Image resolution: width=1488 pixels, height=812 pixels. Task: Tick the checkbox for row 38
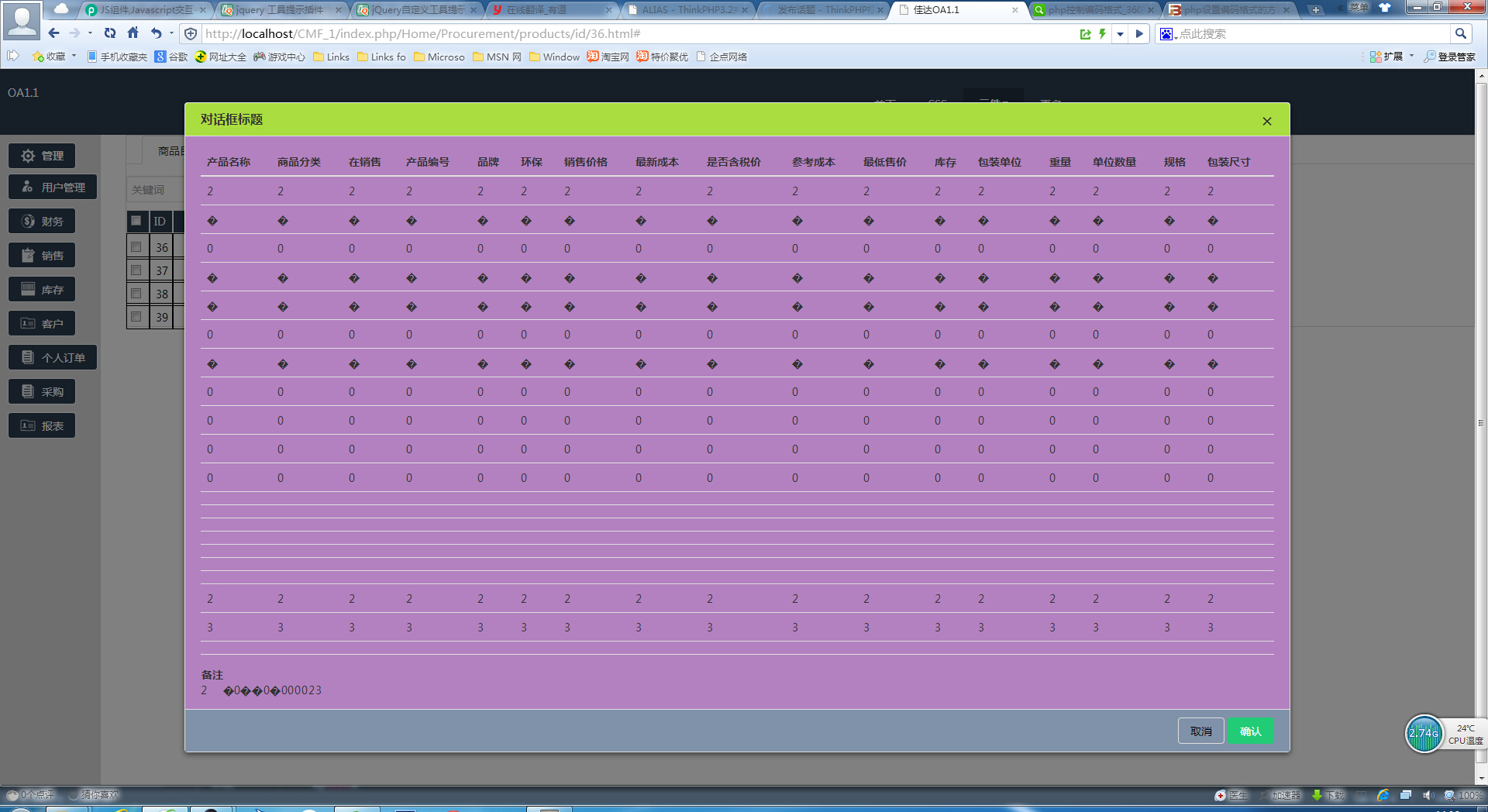click(136, 294)
